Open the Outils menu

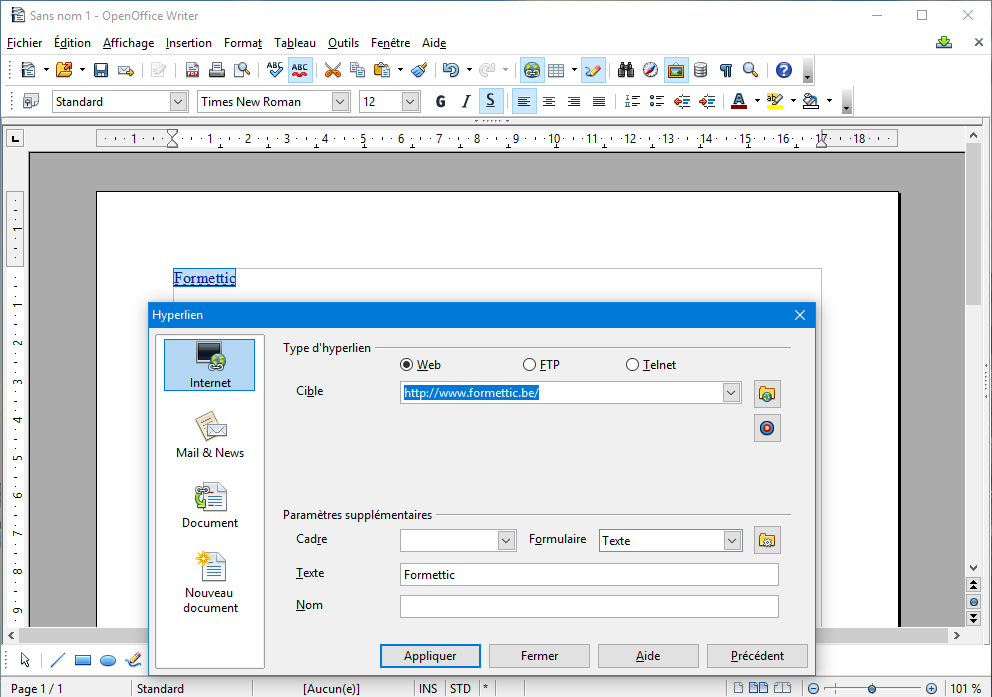coord(344,43)
